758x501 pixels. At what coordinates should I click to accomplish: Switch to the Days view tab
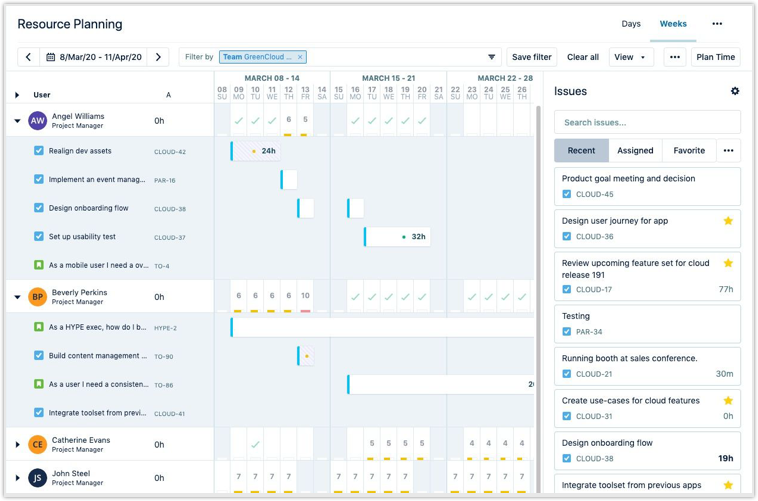point(631,24)
